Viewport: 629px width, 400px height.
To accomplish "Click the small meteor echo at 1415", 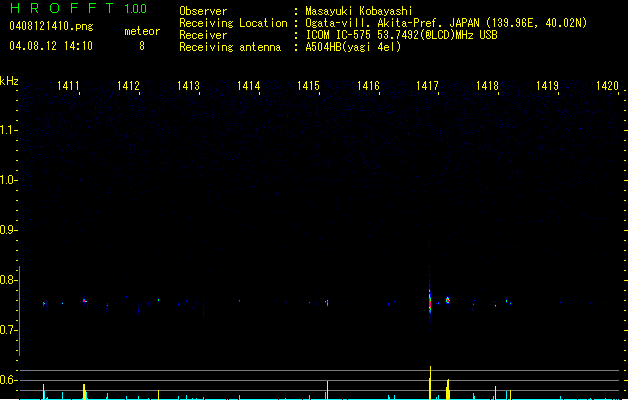I will [x=327, y=303].
